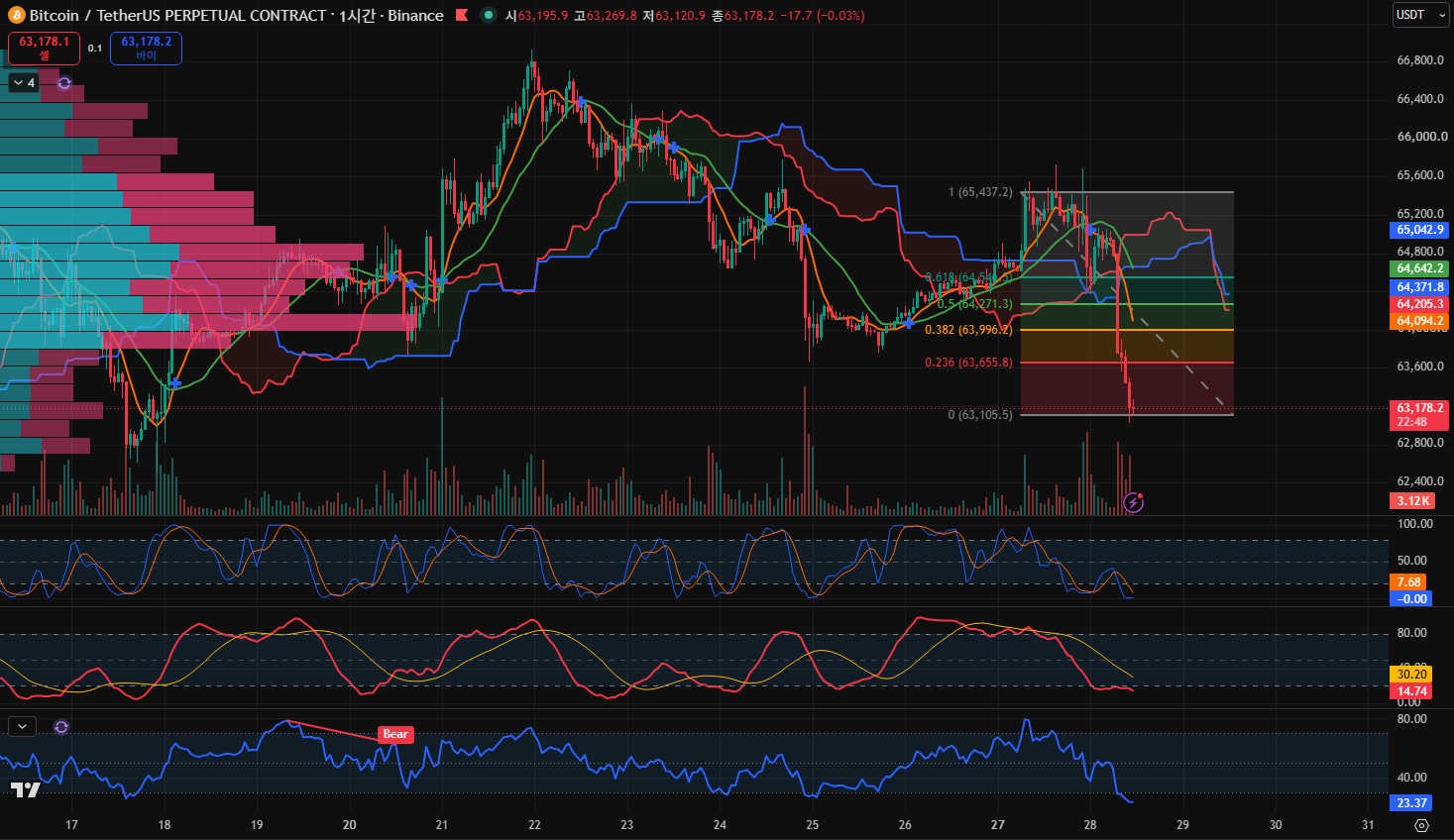The width and height of the screenshot is (1454, 840).
Task: Click the purple icon in bottom pane
Action: (61, 727)
